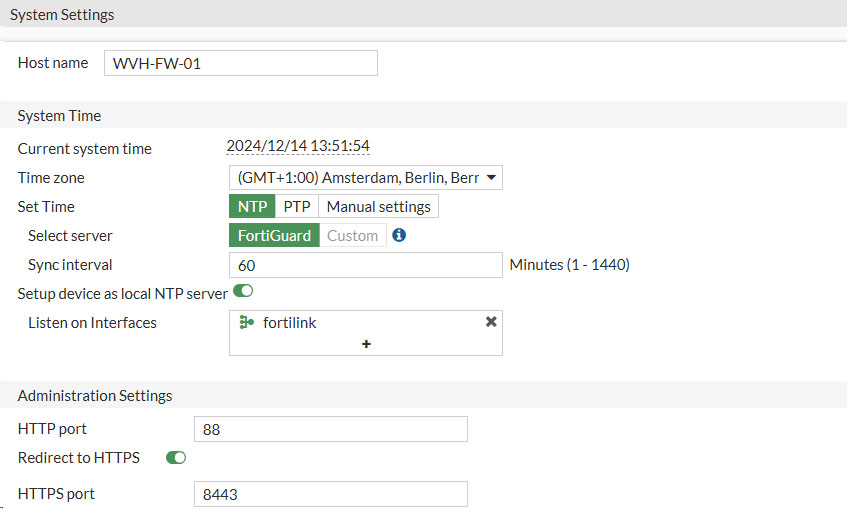The height and width of the screenshot is (520, 848).
Task: Click the info icon beside Custom
Action: (x=399, y=236)
